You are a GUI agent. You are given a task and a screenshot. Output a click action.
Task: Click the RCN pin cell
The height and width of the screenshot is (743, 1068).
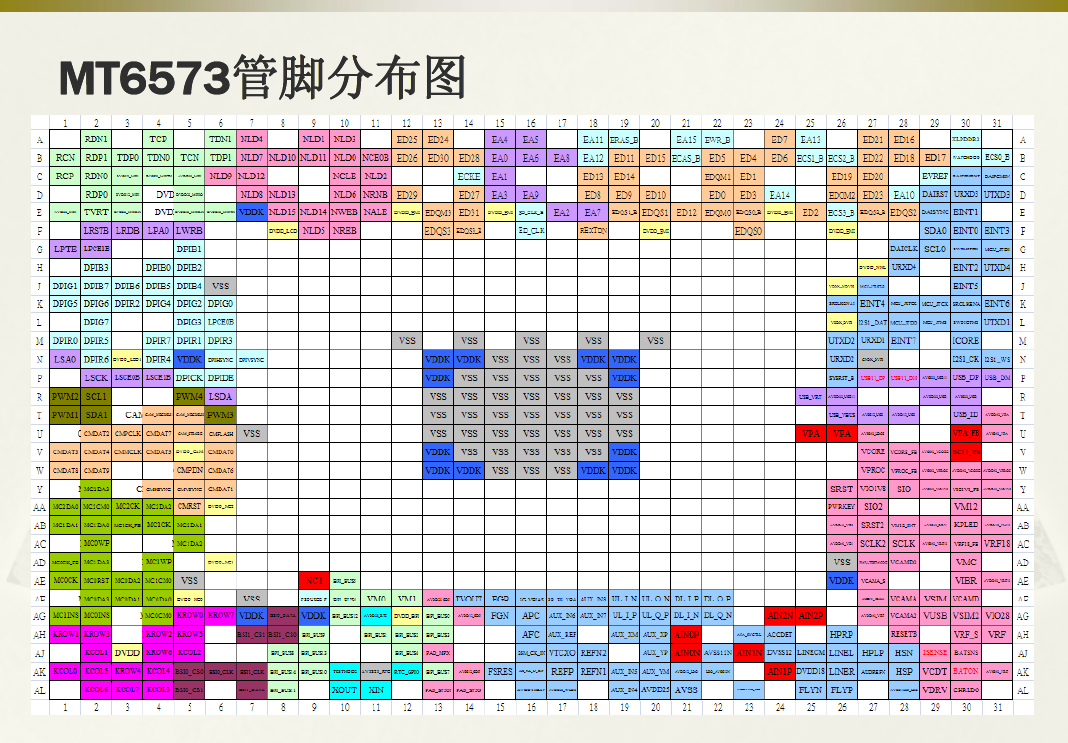click(x=65, y=157)
